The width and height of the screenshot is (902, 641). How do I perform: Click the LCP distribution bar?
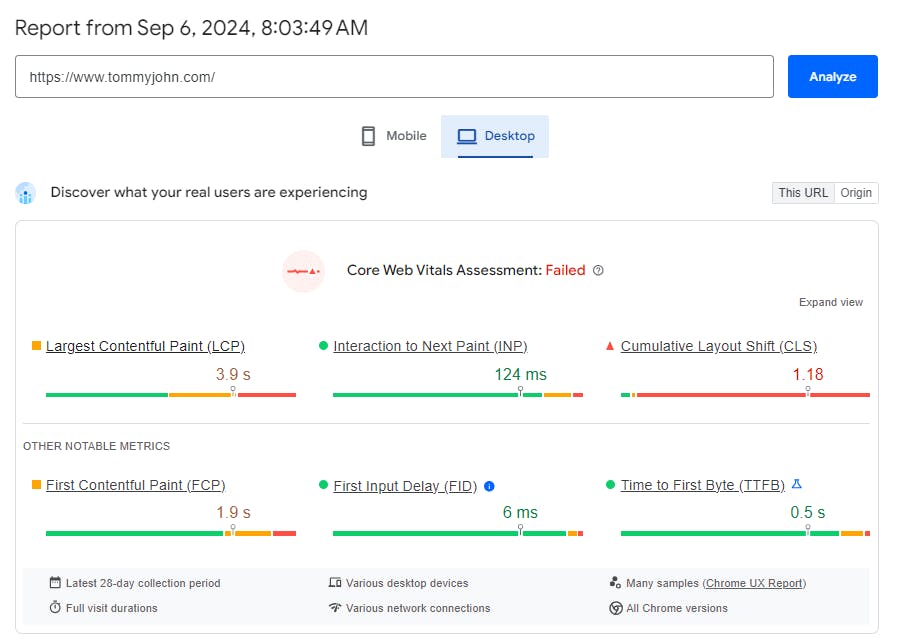171,395
